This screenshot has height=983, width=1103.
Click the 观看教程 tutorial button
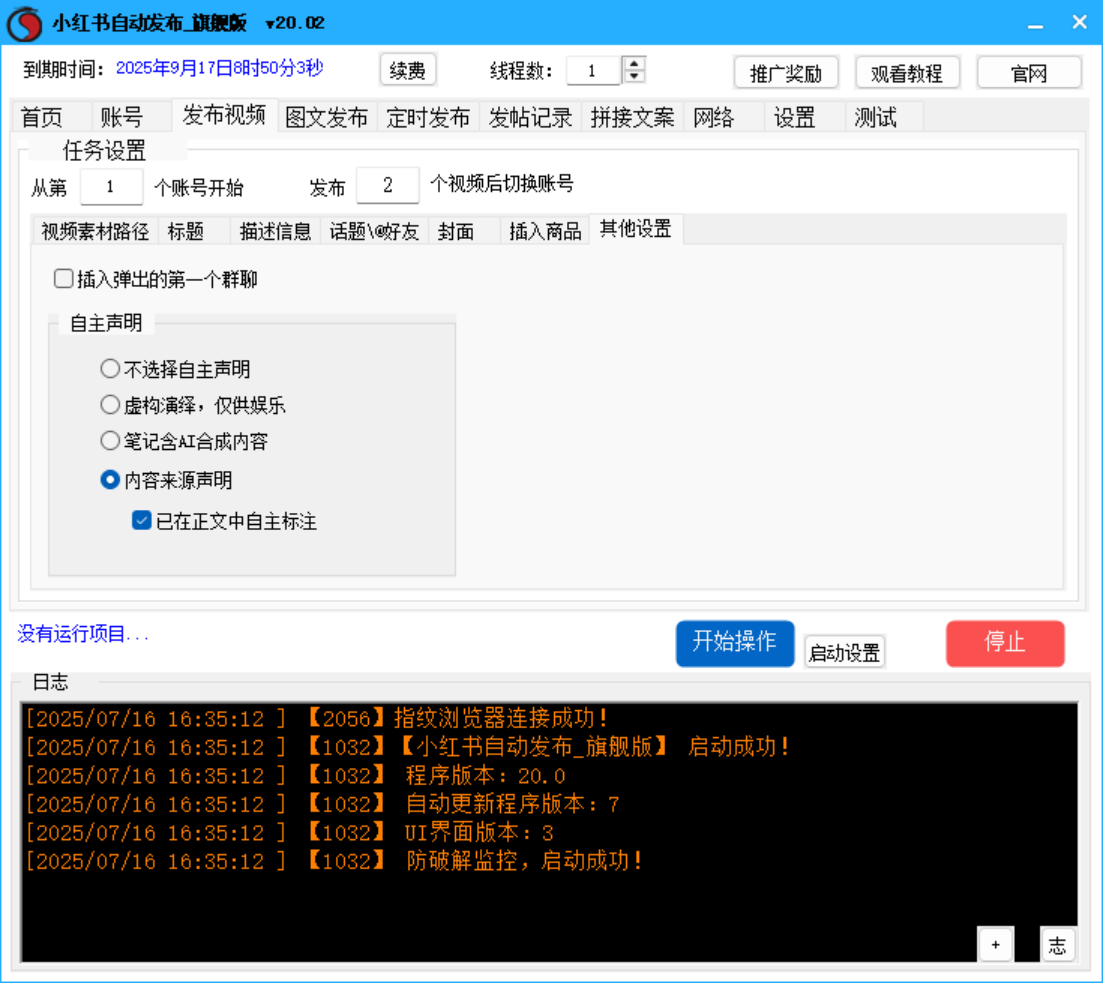point(907,72)
